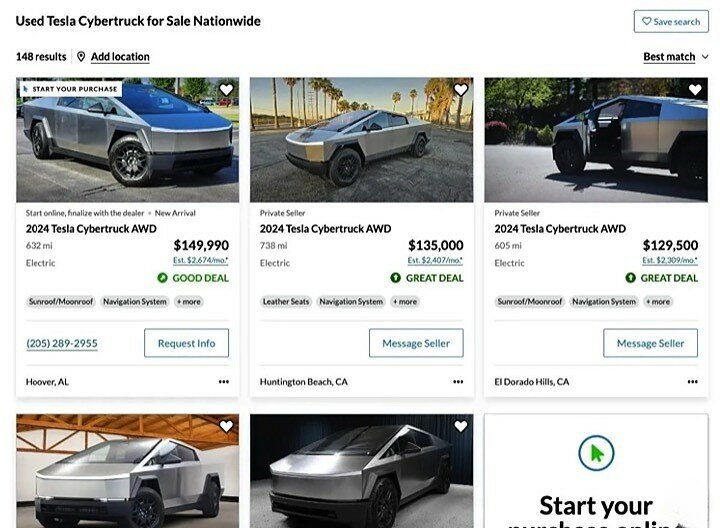Viewport: 720px width, 528px height.
Task: Click green cursor icon in Start your purchase card
Action: tap(596, 454)
